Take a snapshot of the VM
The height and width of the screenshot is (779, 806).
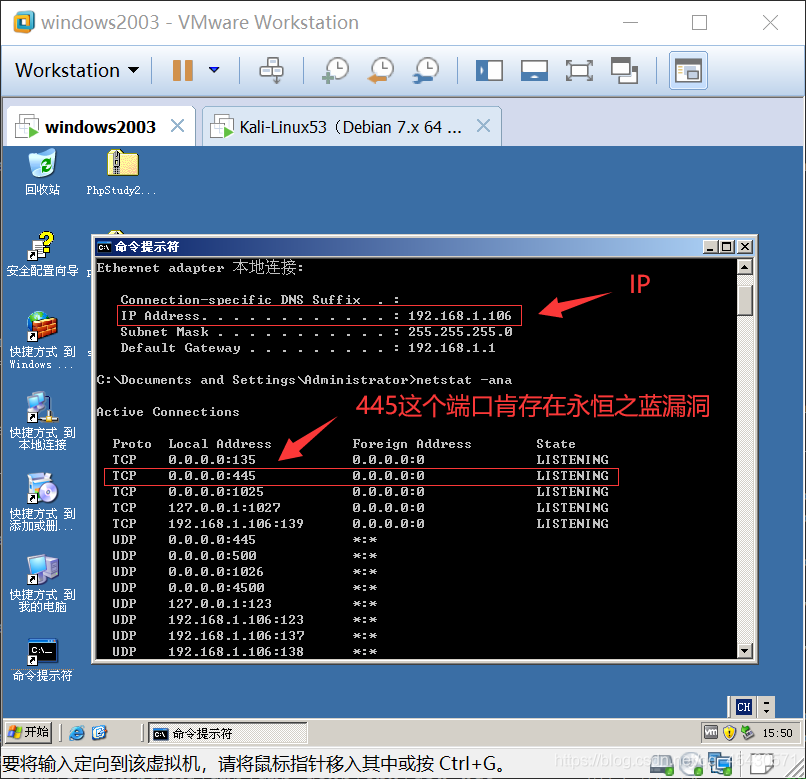pyautogui.click(x=336, y=70)
